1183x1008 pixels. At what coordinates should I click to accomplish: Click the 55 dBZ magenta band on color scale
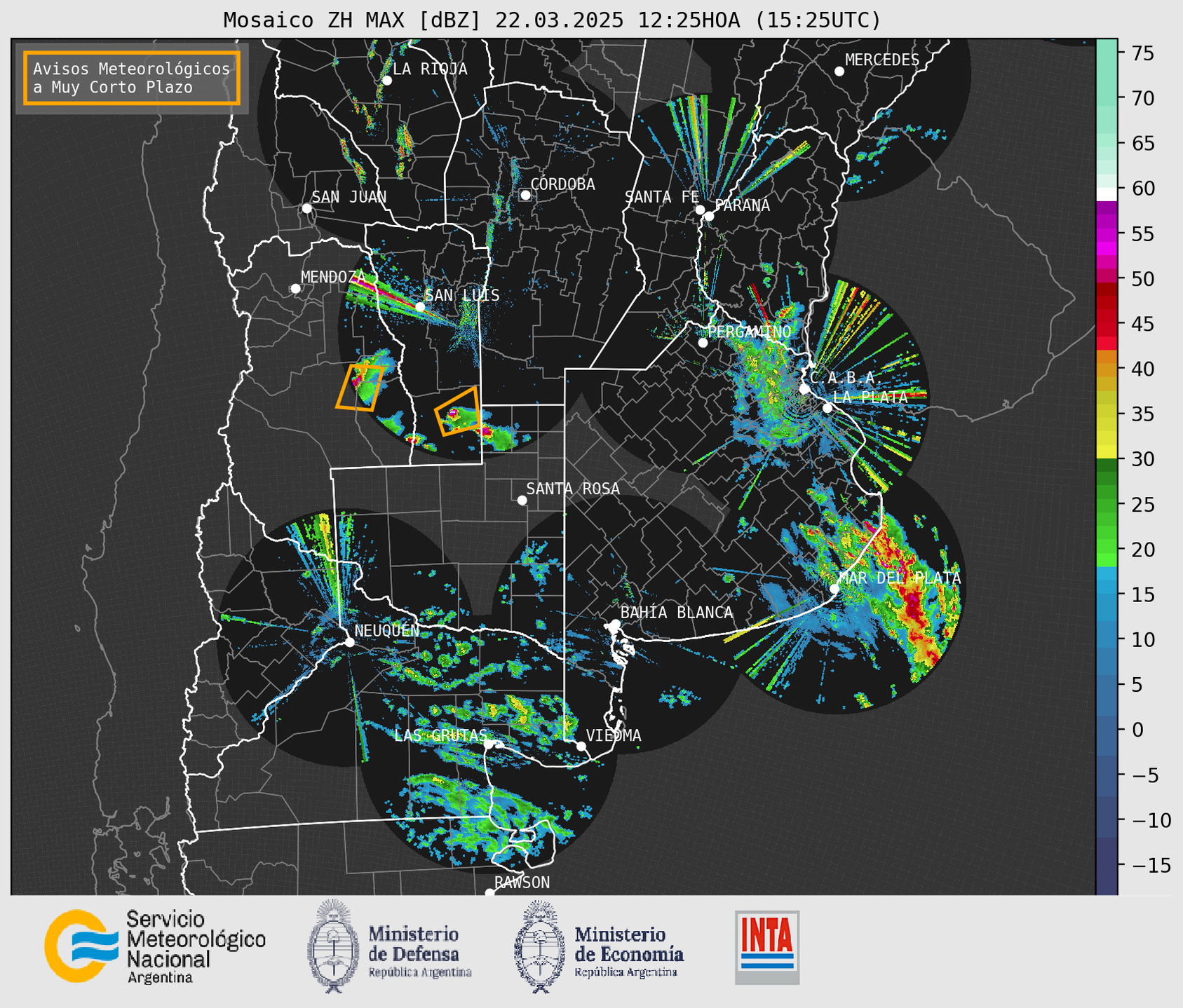point(1107,233)
